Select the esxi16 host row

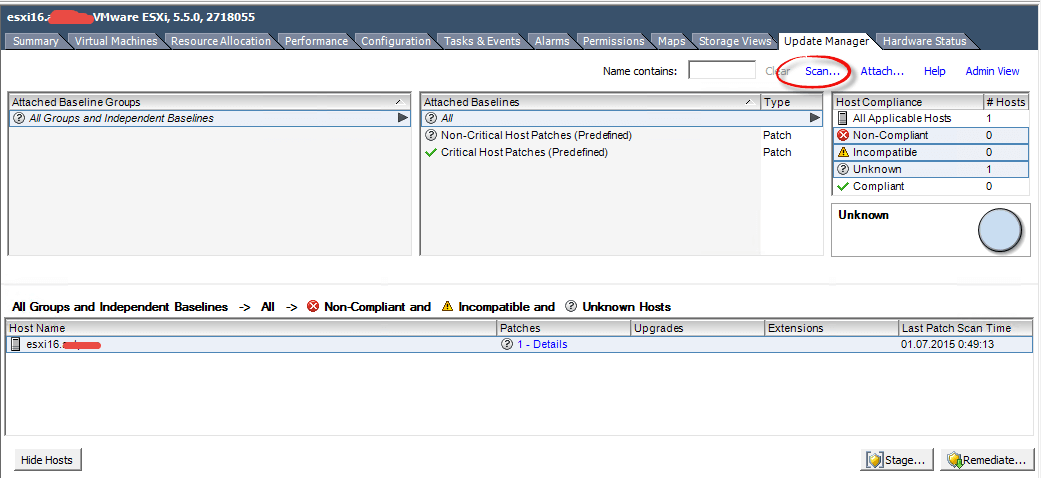[x=520, y=345]
